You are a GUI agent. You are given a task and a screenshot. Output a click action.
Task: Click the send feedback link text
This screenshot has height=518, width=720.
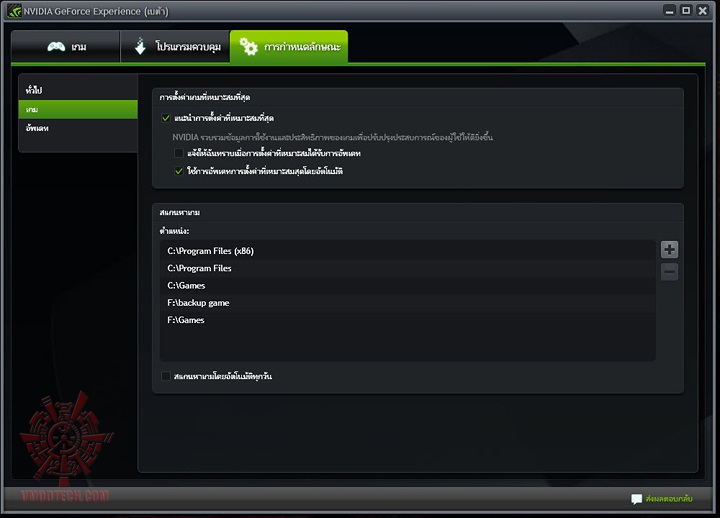[x=669, y=499]
